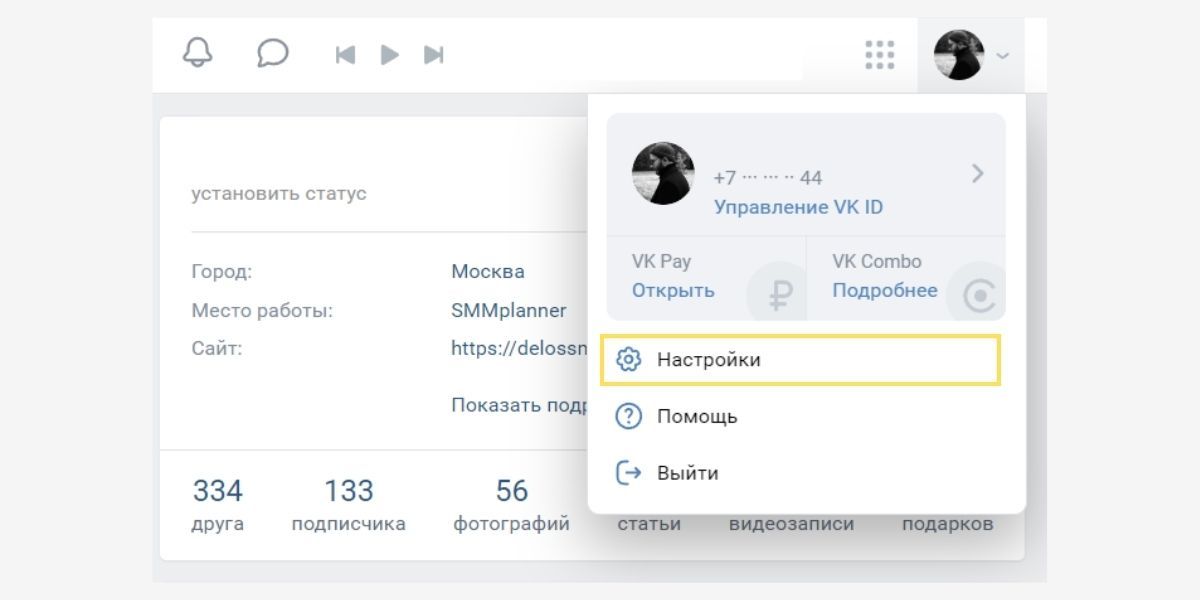Open the notifications bell icon
The width and height of the screenshot is (1200, 600).
198,53
